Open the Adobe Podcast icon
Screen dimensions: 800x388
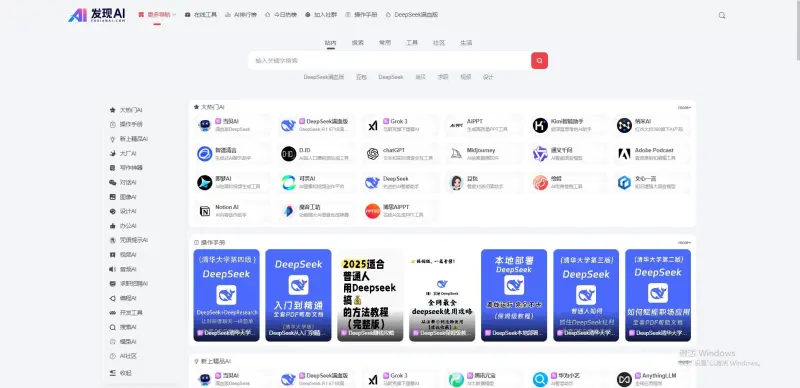624,154
